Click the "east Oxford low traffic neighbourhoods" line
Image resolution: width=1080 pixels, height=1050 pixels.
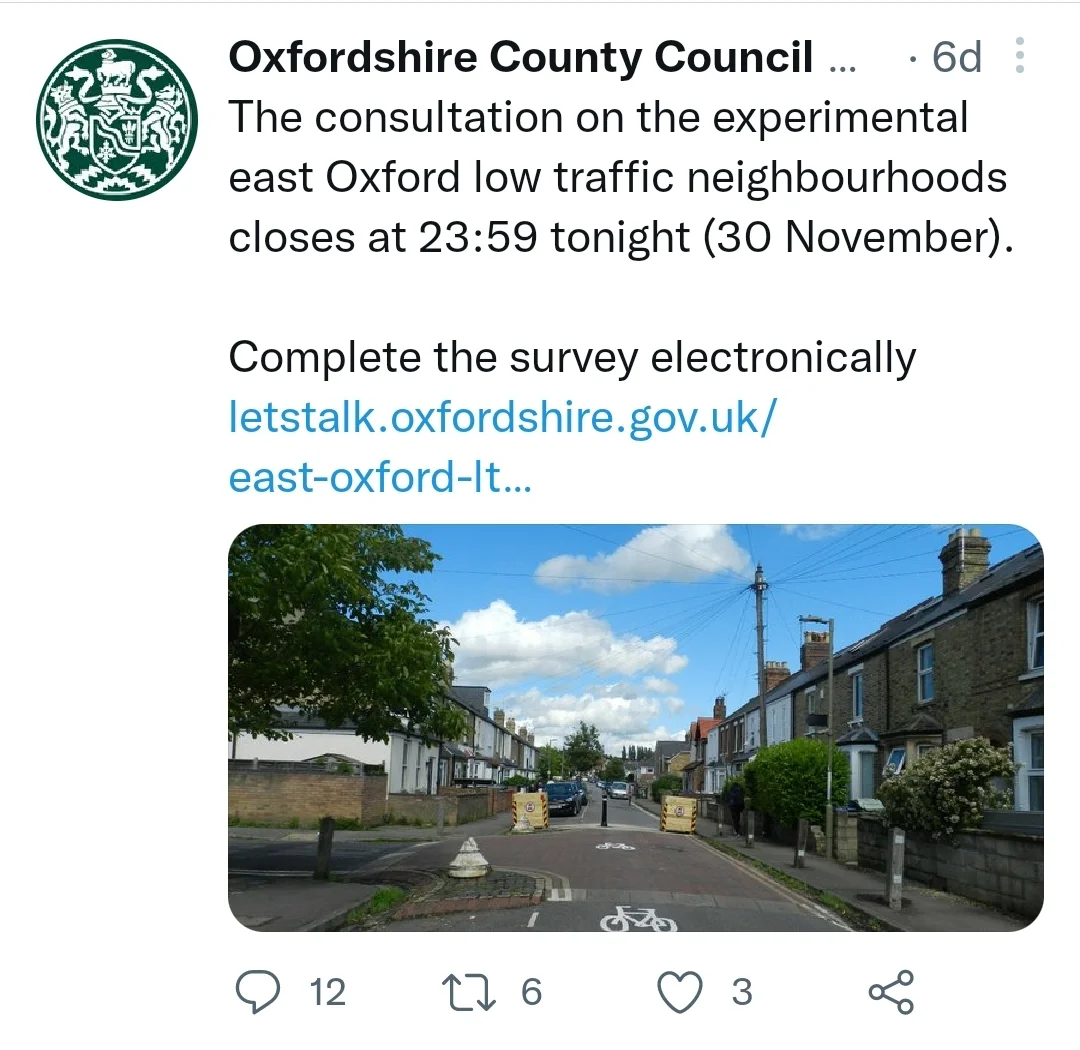point(617,178)
